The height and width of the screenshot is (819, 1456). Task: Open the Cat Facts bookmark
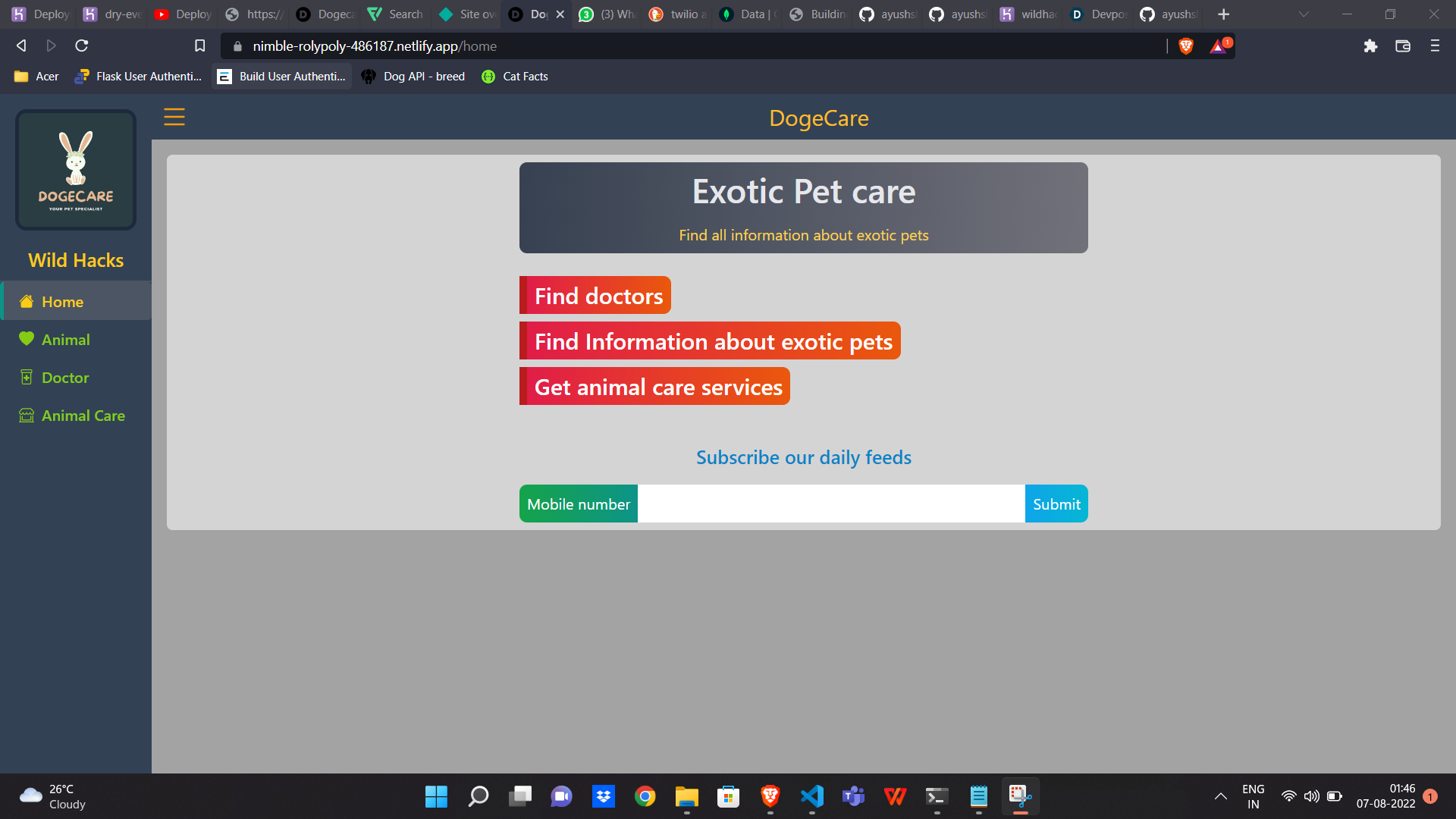pos(515,77)
